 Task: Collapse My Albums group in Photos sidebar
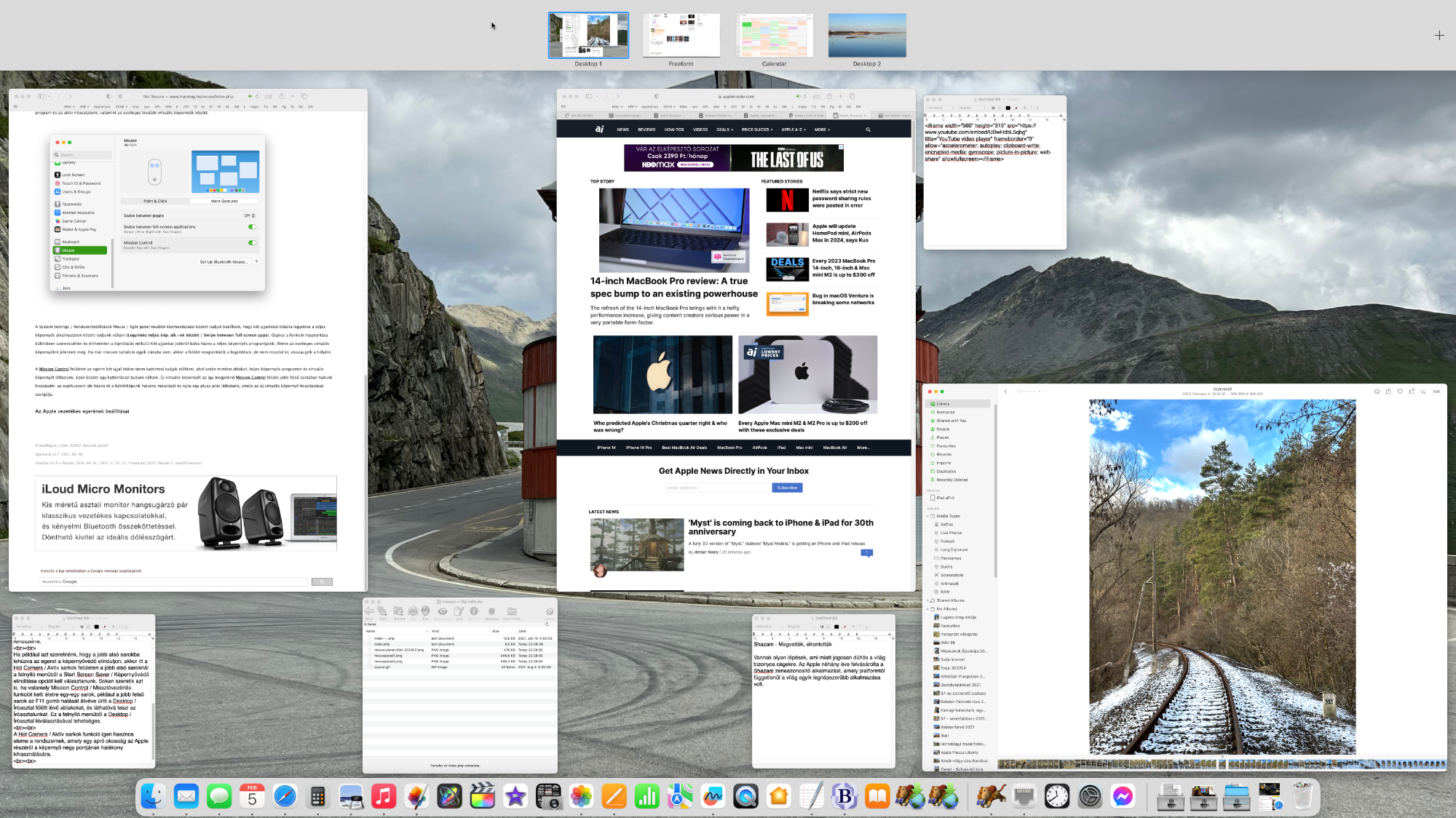tap(927, 609)
